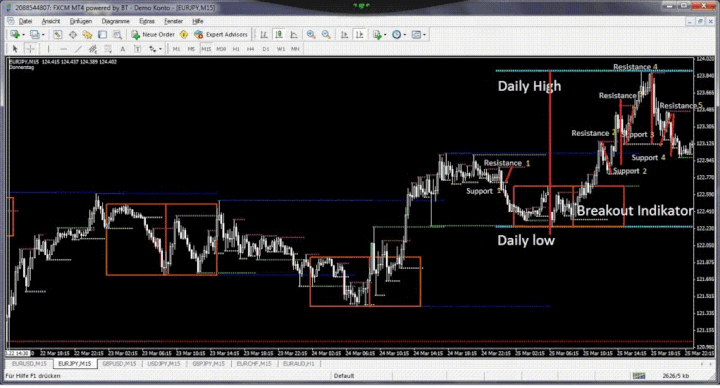Select the crosshair cursor tool
720x388 pixels.
pyautogui.click(x=30, y=49)
